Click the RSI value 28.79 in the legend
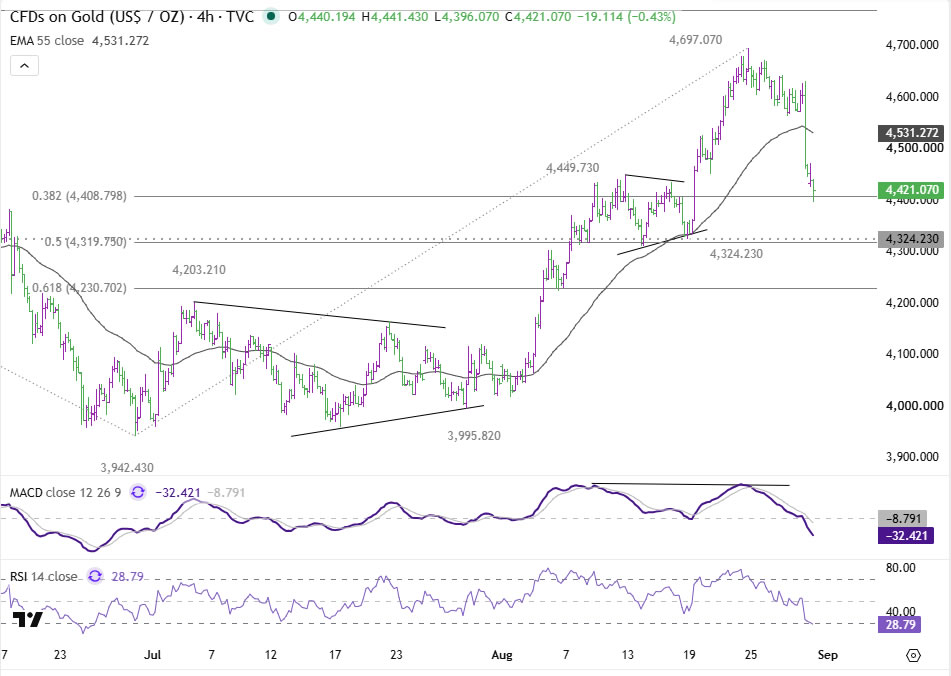This screenshot has width=951, height=676. coord(127,576)
